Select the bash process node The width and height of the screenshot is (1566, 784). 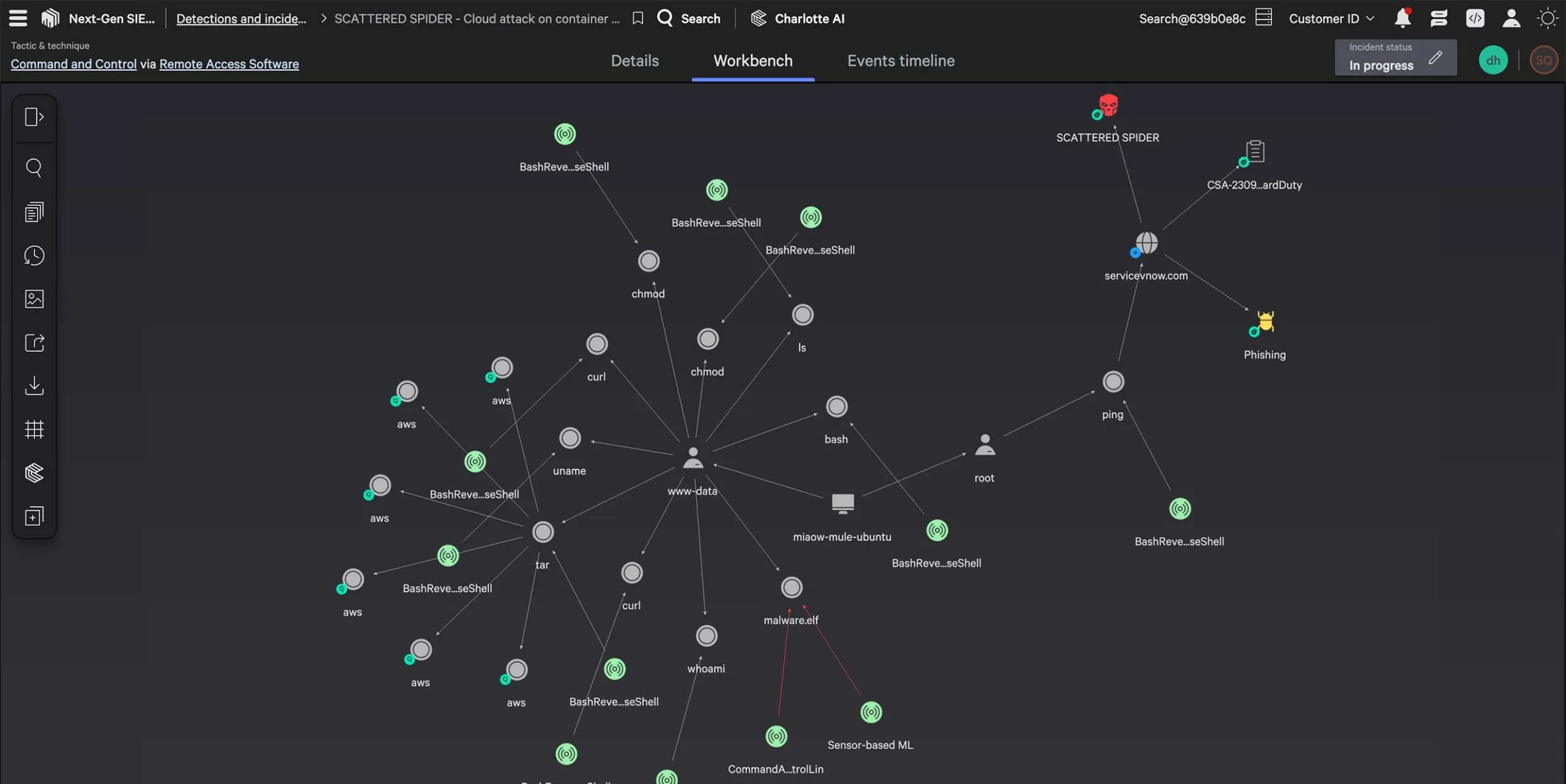click(x=836, y=407)
